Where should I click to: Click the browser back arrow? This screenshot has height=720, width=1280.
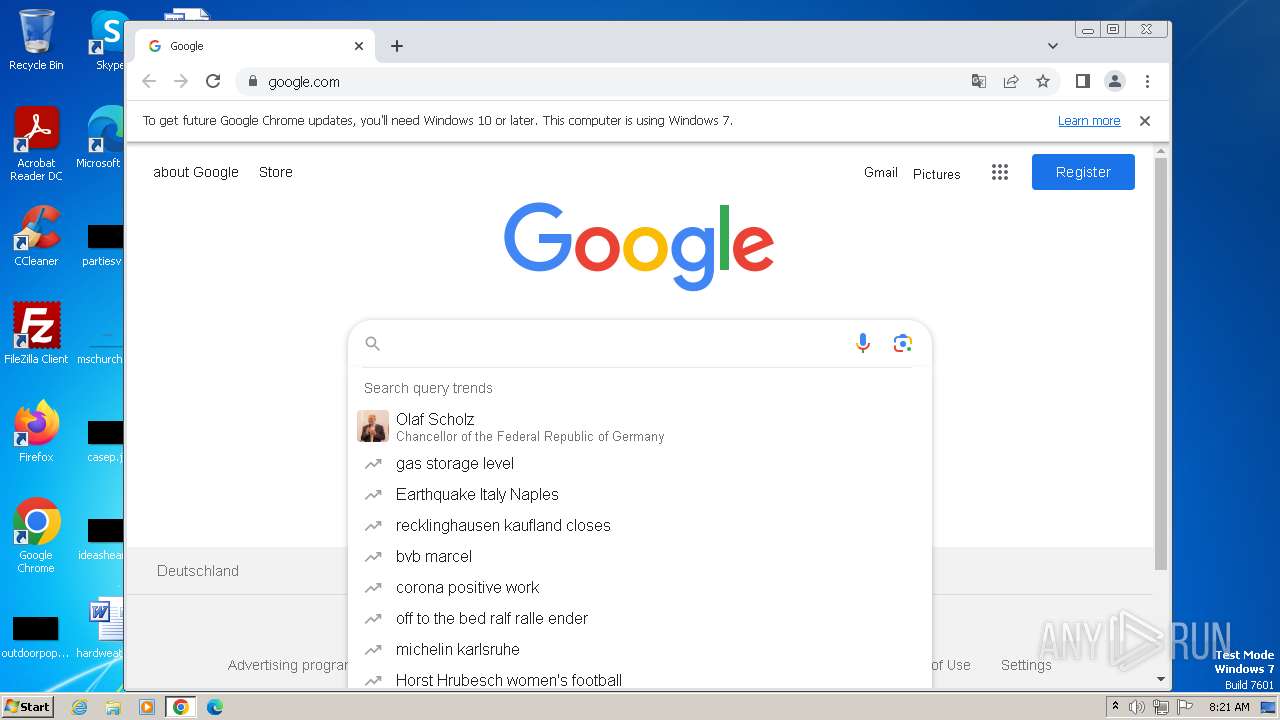(149, 82)
